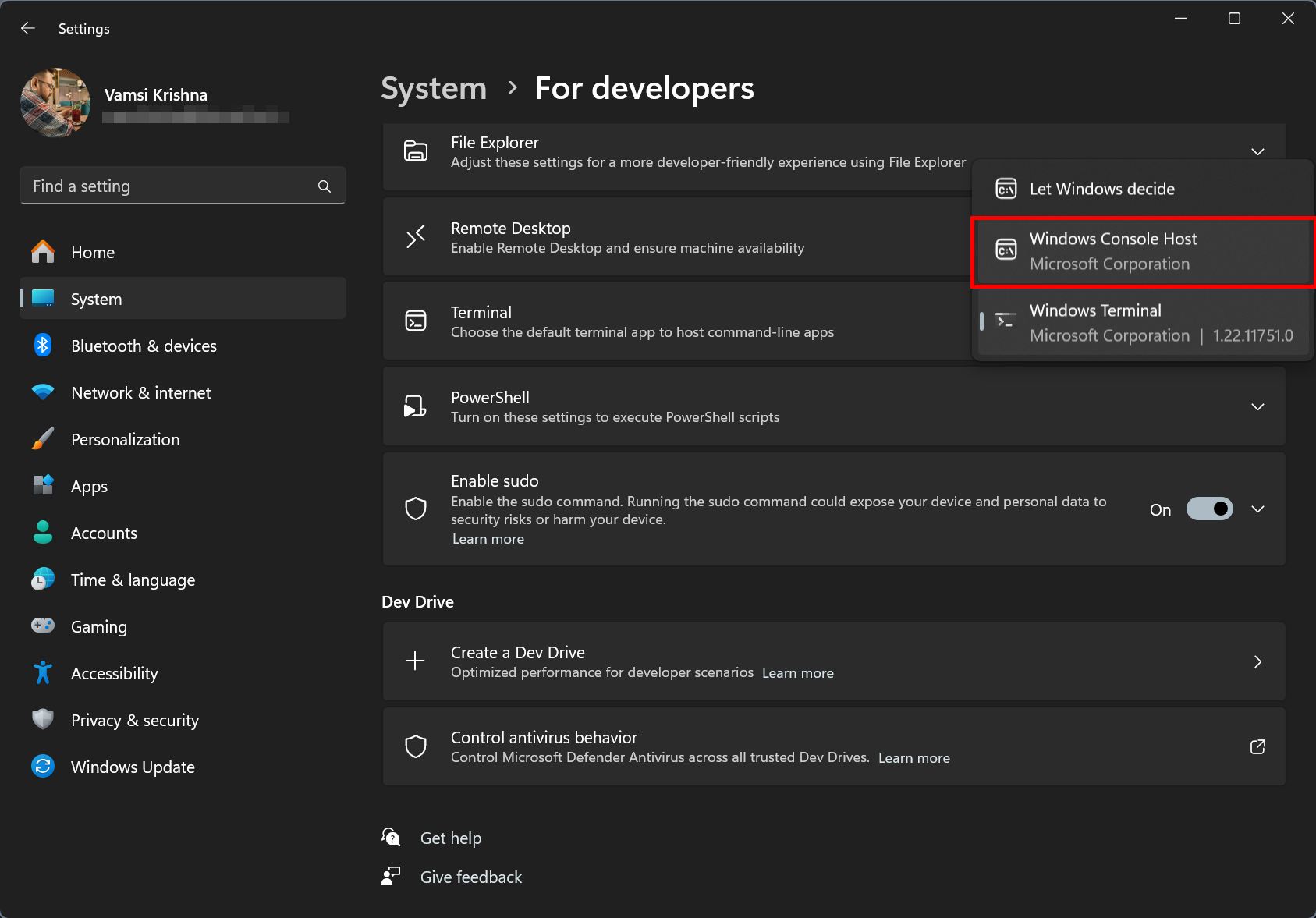This screenshot has height=918, width=1316.
Task: Click the Network wifi icon
Action: [x=43, y=392]
